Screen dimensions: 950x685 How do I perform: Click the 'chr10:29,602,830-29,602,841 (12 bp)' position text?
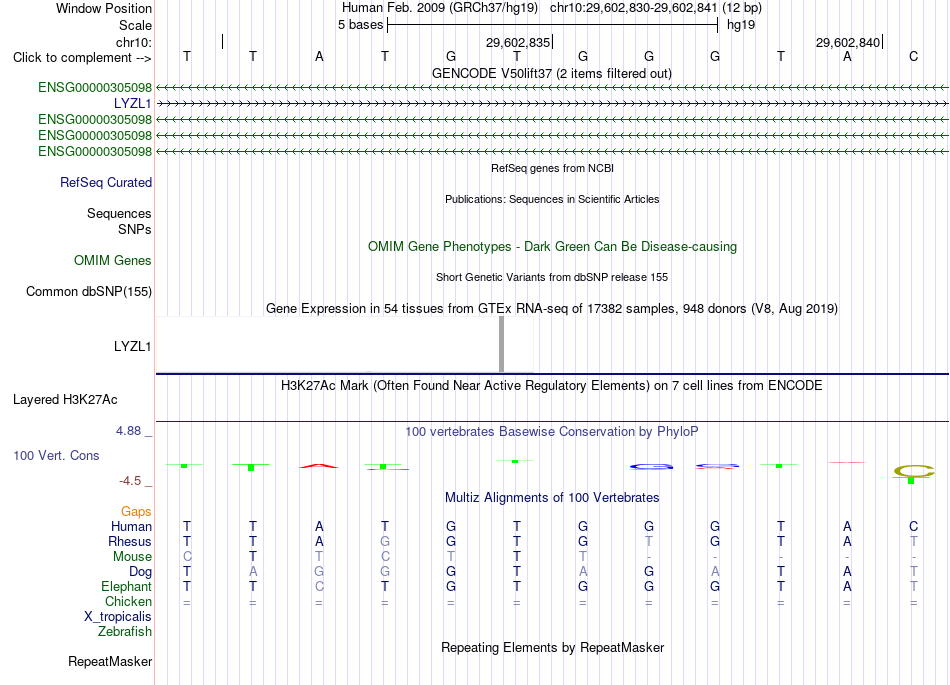(x=656, y=8)
